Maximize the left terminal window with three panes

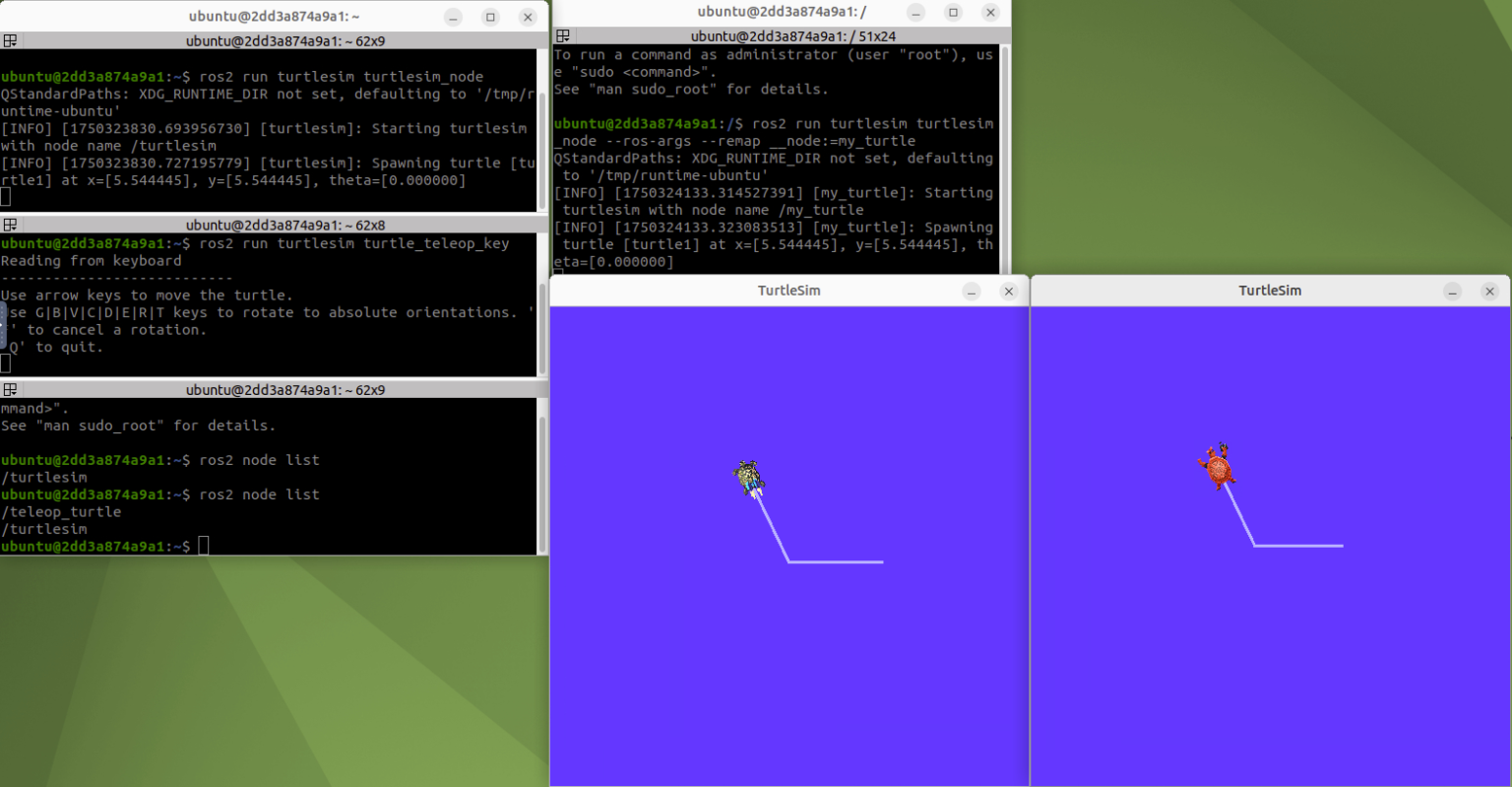[490, 17]
